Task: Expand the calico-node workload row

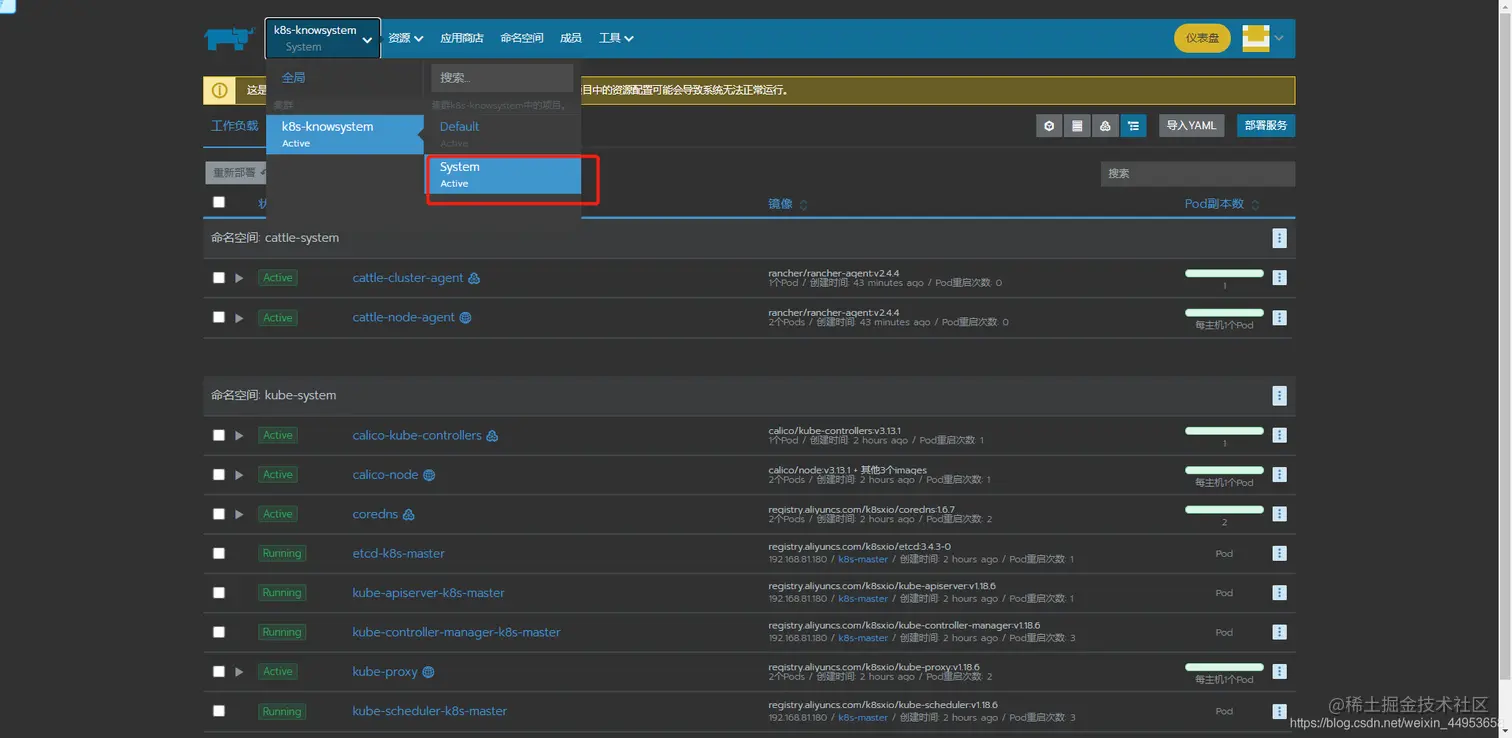Action: click(239, 475)
